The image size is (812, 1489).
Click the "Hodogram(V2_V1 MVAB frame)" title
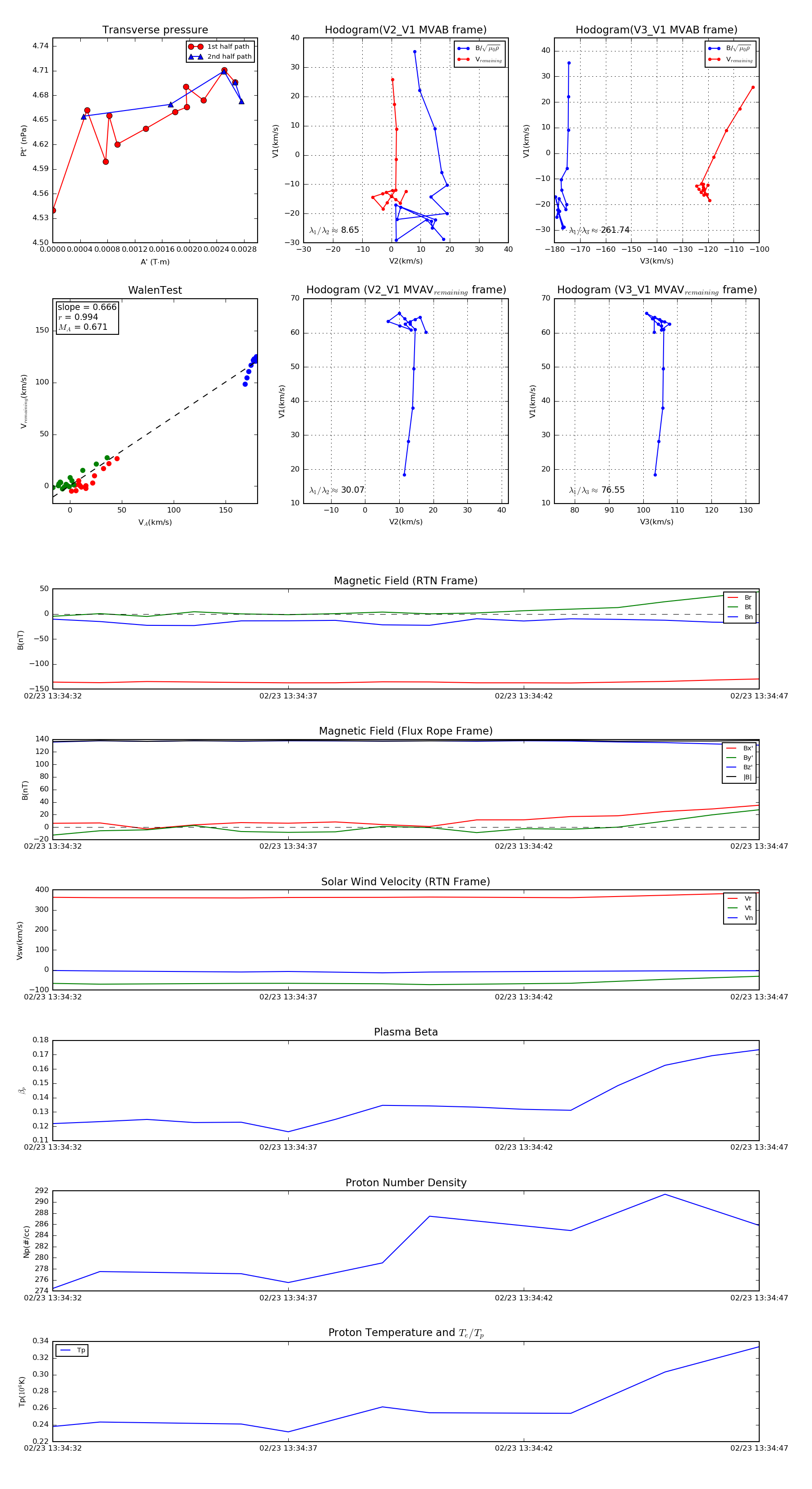[x=406, y=30]
